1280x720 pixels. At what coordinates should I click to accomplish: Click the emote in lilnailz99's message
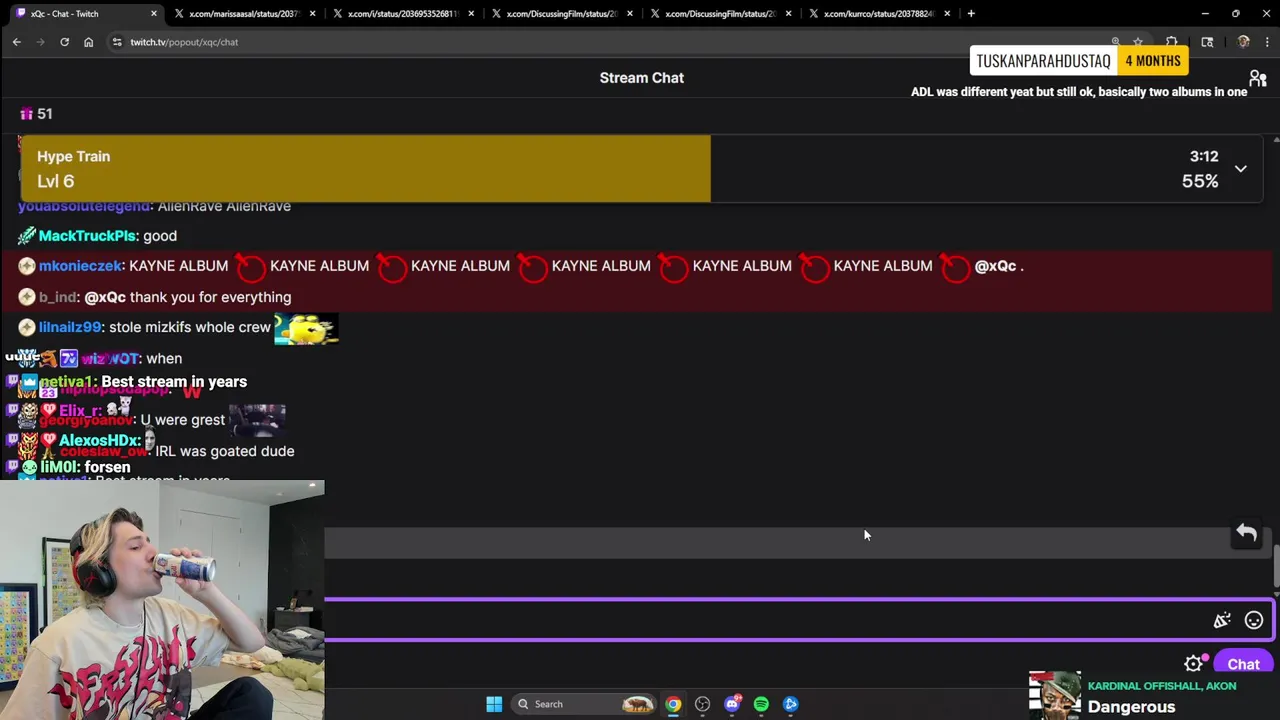tap(306, 328)
